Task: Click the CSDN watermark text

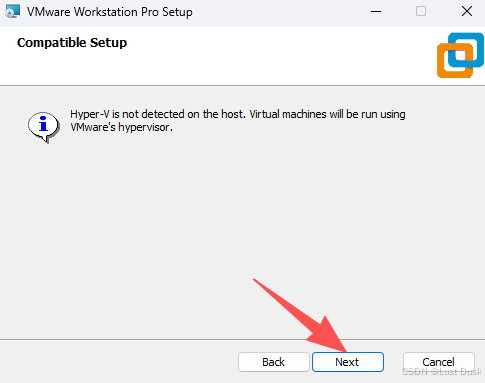Action: [x=442, y=372]
